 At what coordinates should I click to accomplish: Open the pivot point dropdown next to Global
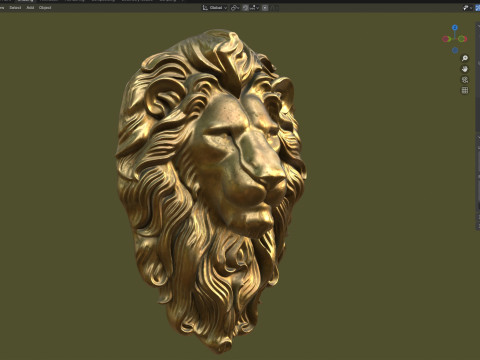tap(235, 8)
